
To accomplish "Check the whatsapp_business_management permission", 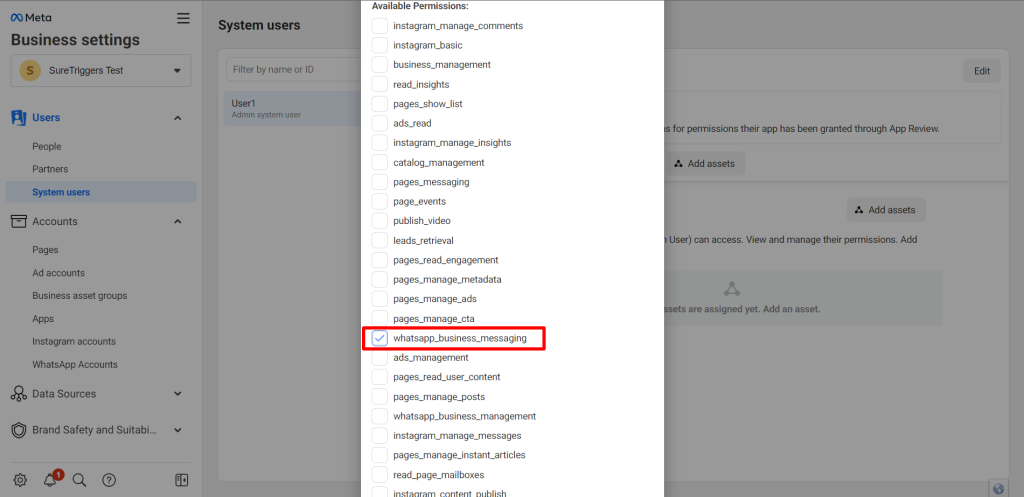I will coord(380,416).
